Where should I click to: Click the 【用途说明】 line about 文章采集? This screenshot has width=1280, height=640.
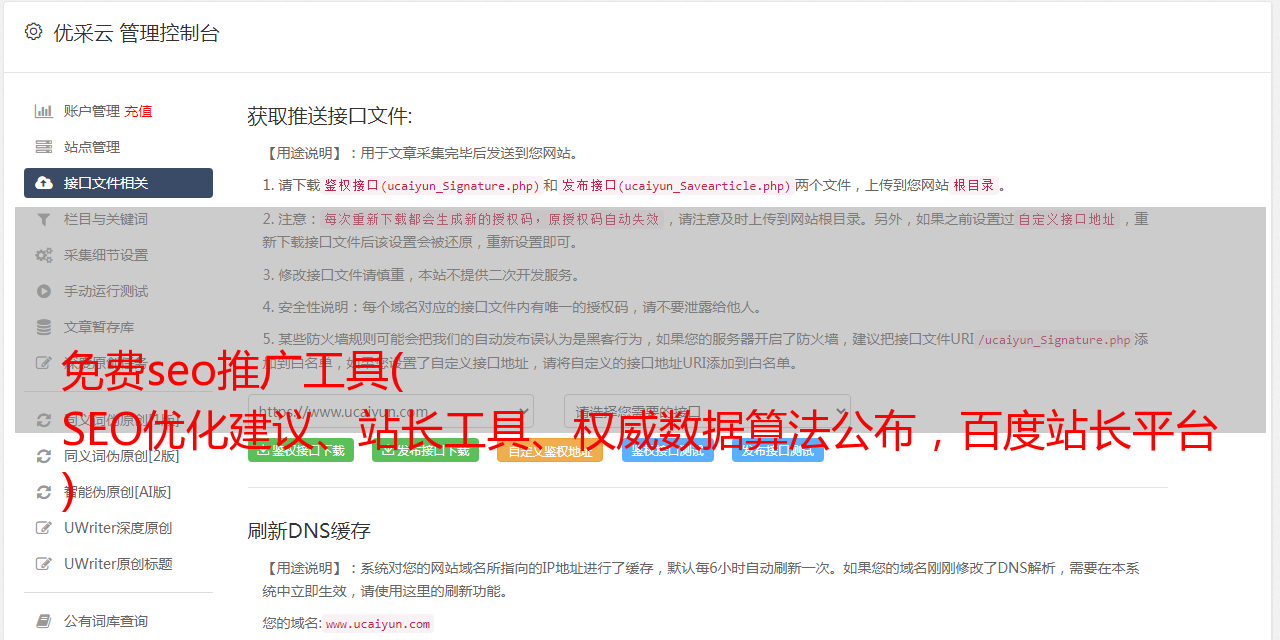coord(421,153)
